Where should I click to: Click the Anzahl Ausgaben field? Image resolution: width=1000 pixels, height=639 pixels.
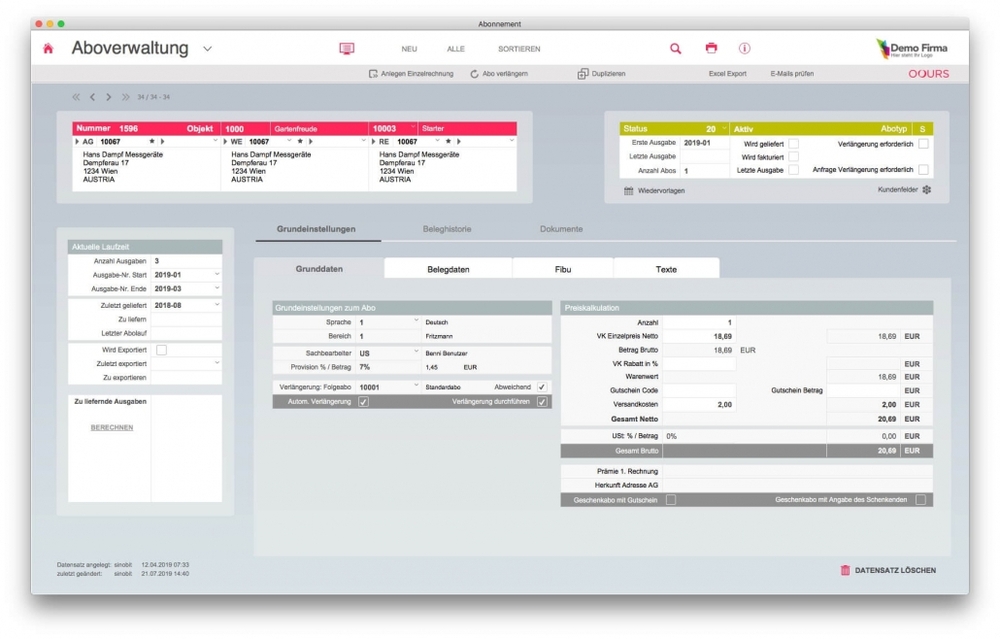[186, 261]
